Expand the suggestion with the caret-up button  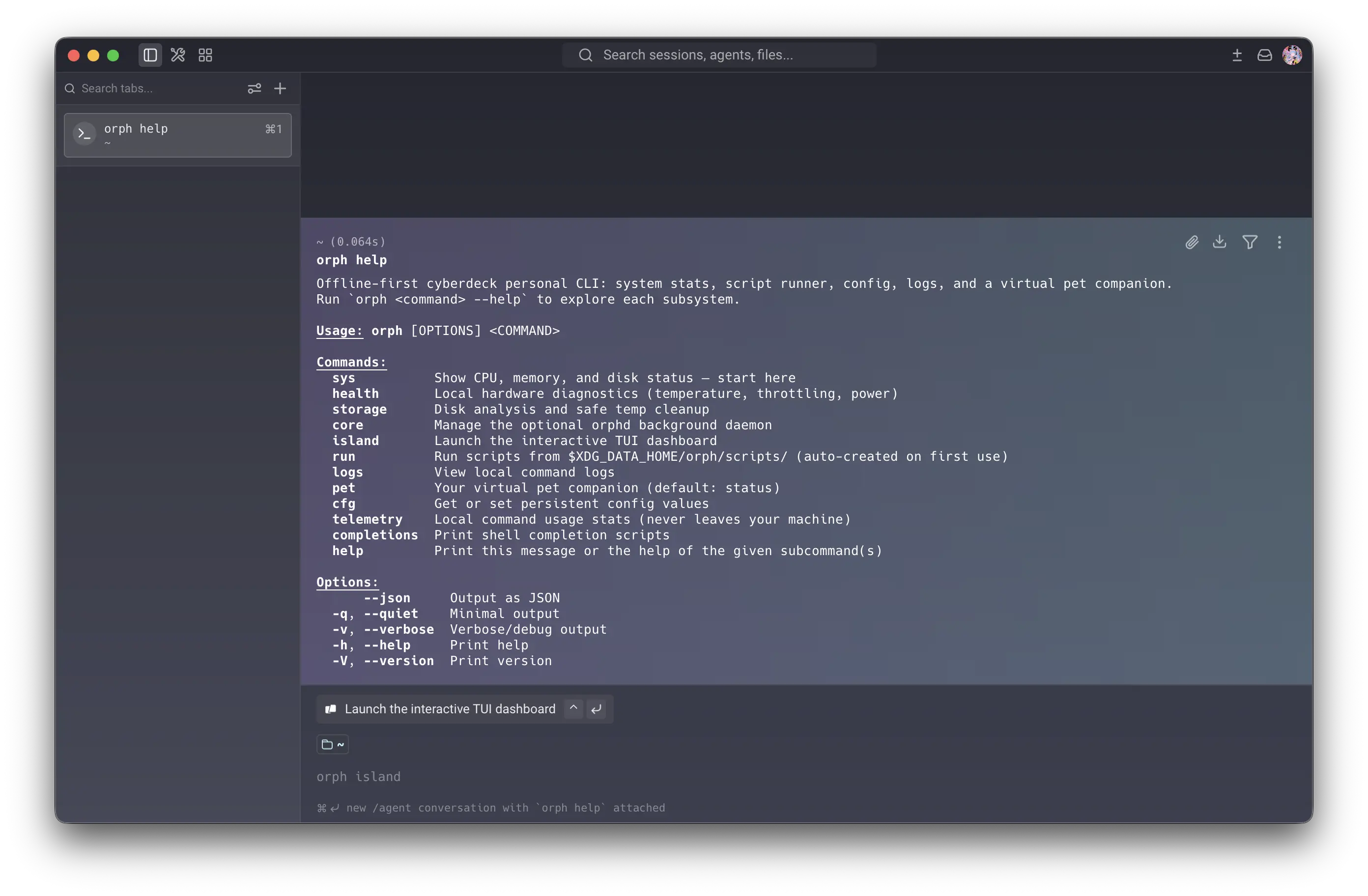(x=573, y=709)
